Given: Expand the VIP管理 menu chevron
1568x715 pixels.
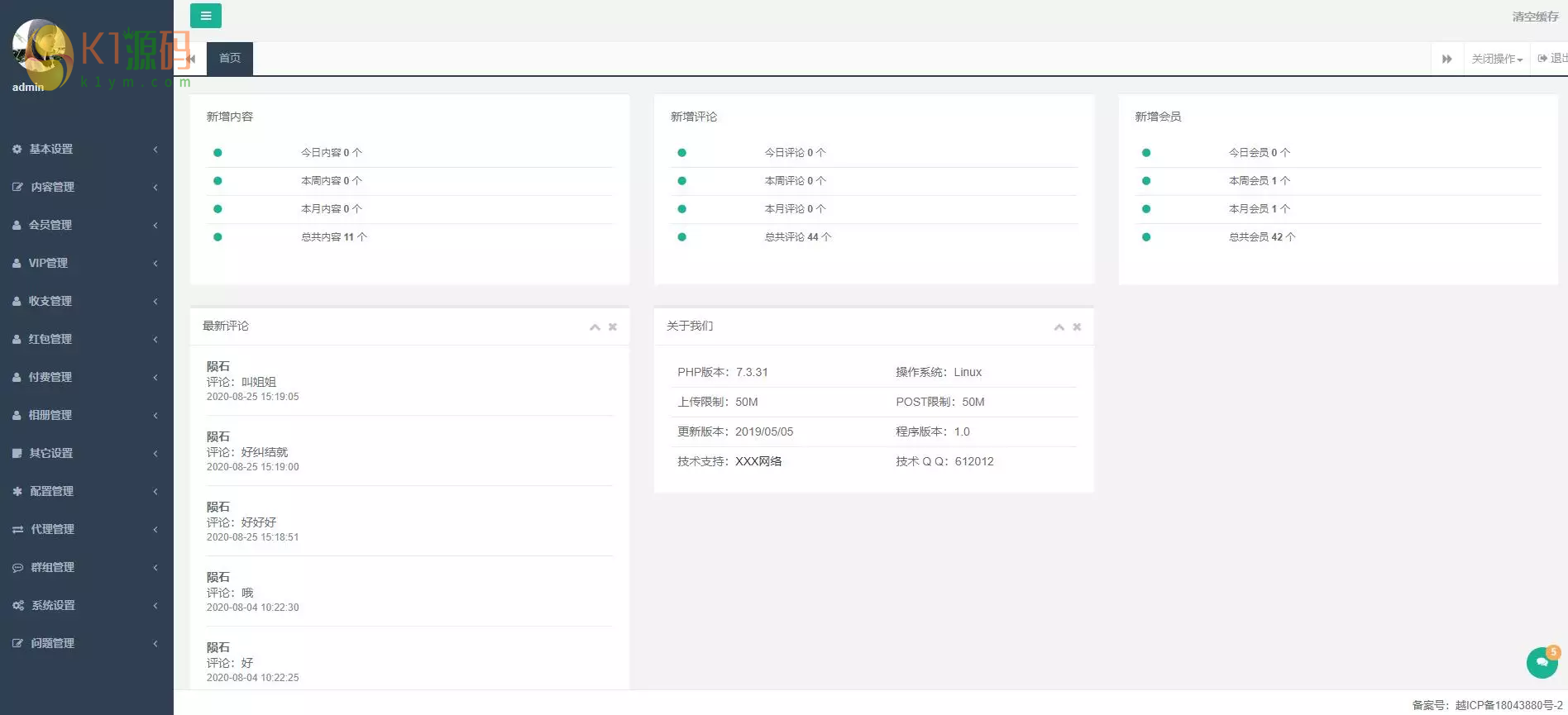Looking at the screenshot, I should pos(155,263).
